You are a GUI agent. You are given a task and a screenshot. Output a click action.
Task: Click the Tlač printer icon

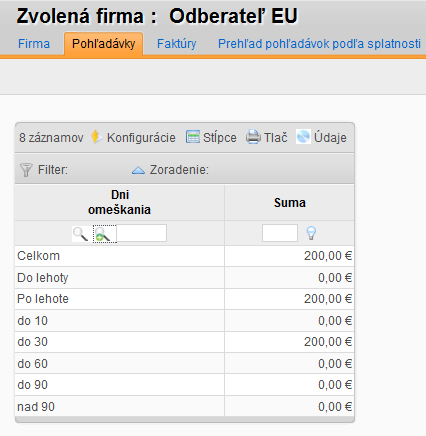pos(253,137)
